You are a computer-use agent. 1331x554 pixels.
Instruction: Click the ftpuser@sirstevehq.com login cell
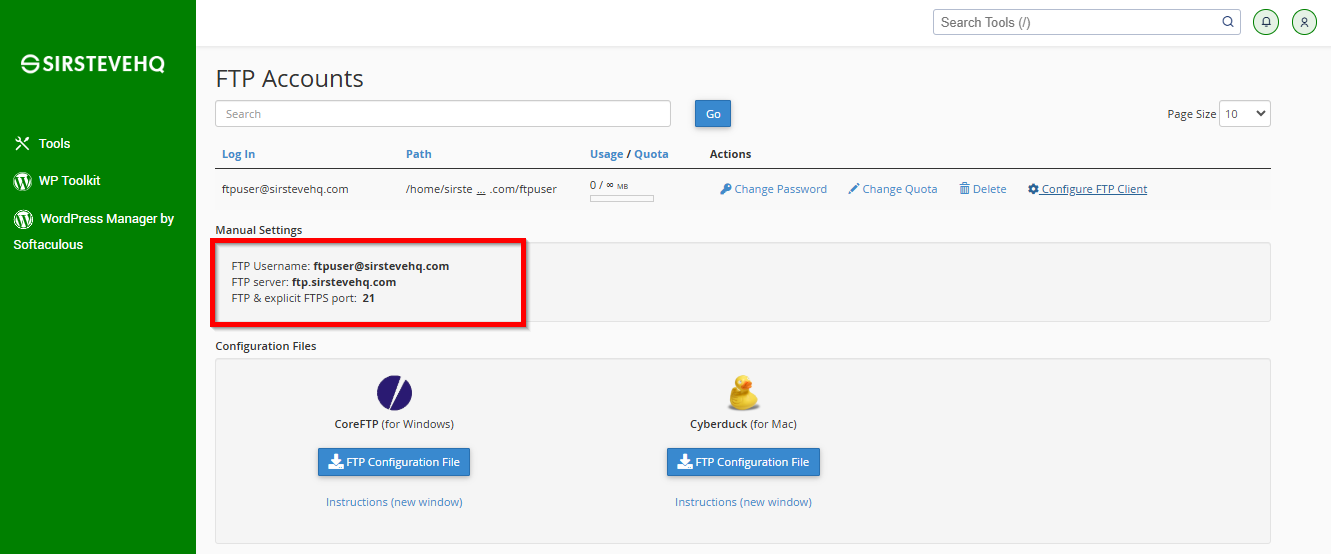click(x=285, y=189)
